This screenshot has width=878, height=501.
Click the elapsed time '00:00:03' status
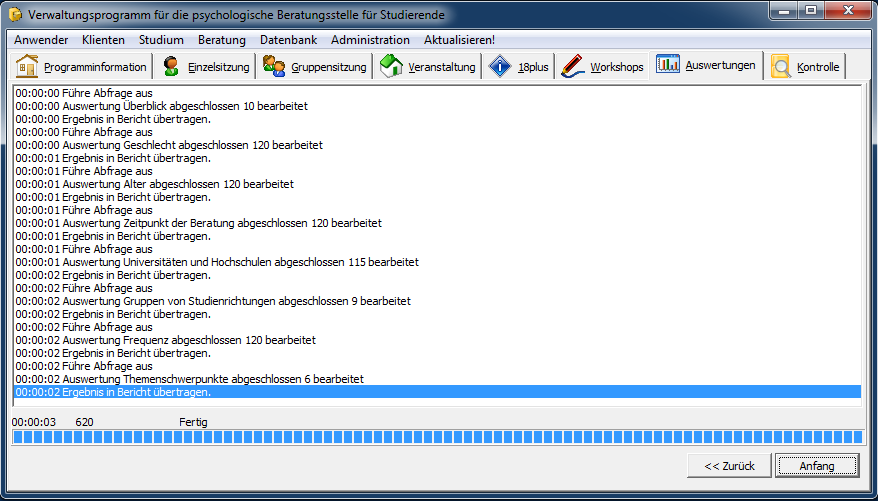34,422
